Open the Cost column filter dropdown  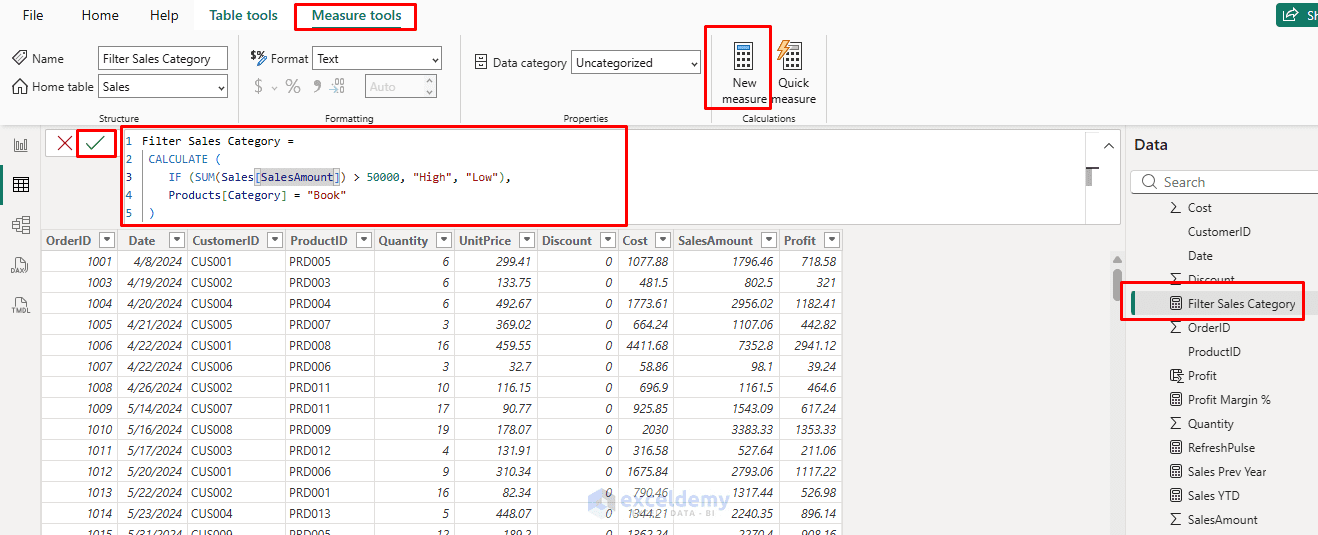pos(663,240)
